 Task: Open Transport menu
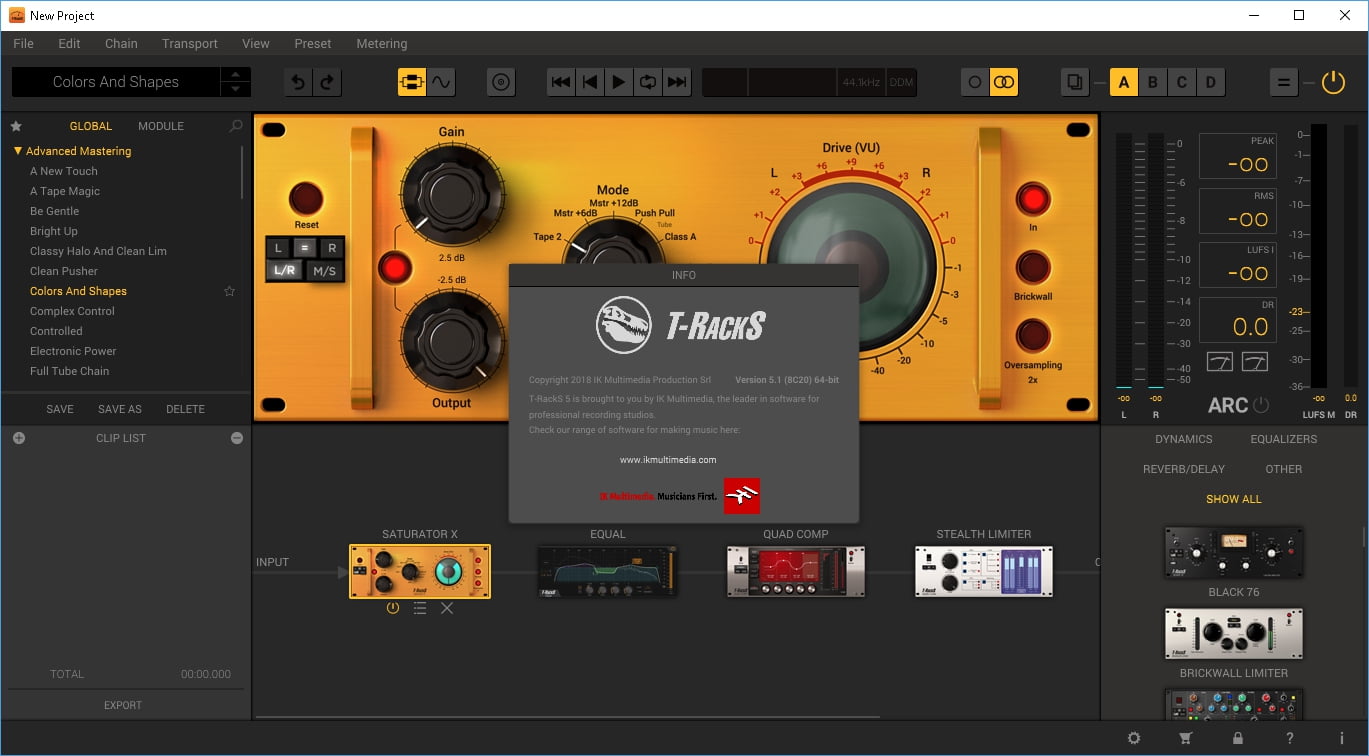click(x=190, y=44)
